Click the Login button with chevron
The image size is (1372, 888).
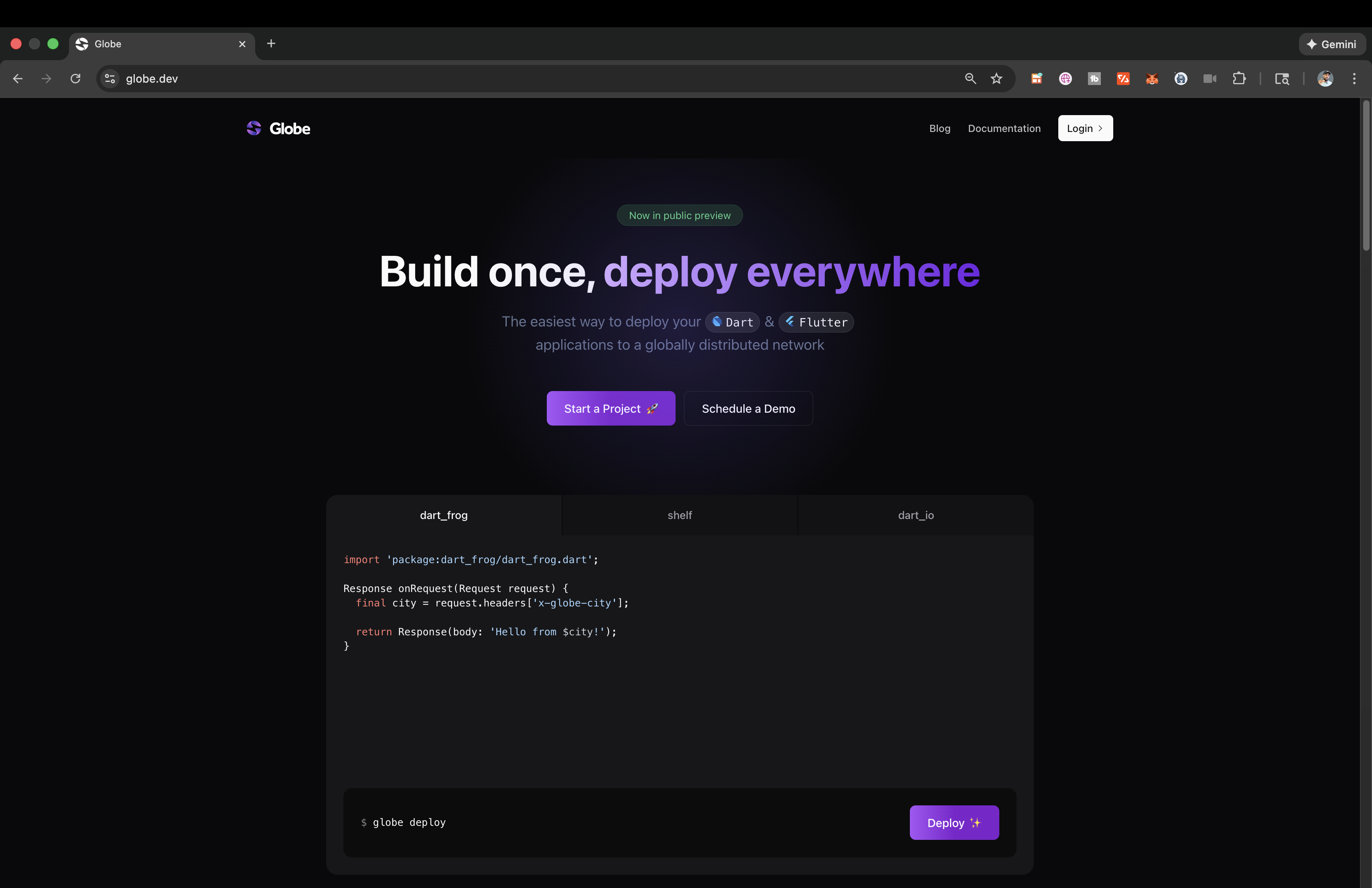click(x=1084, y=128)
